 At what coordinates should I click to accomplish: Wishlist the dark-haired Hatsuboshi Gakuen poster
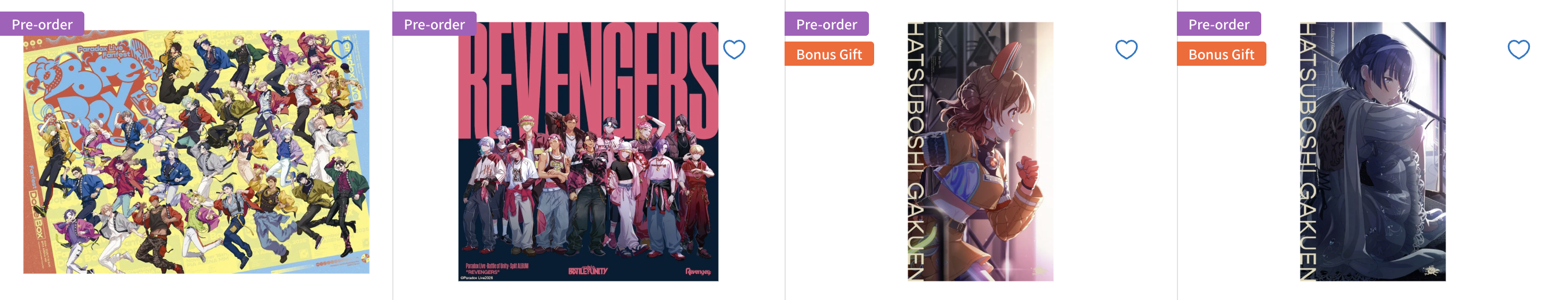[x=1518, y=49]
